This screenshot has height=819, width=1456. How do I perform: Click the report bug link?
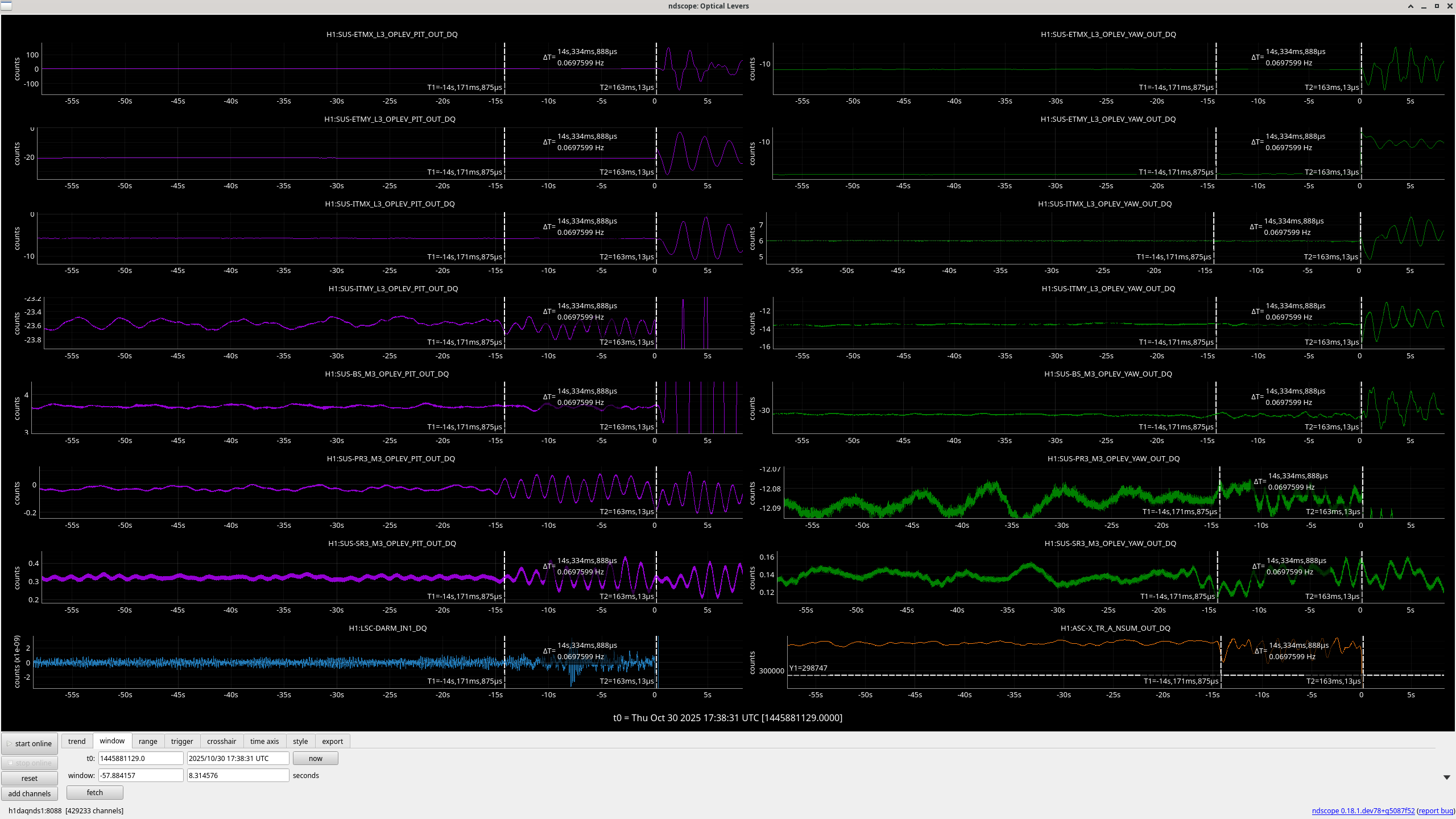coord(1436,810)
